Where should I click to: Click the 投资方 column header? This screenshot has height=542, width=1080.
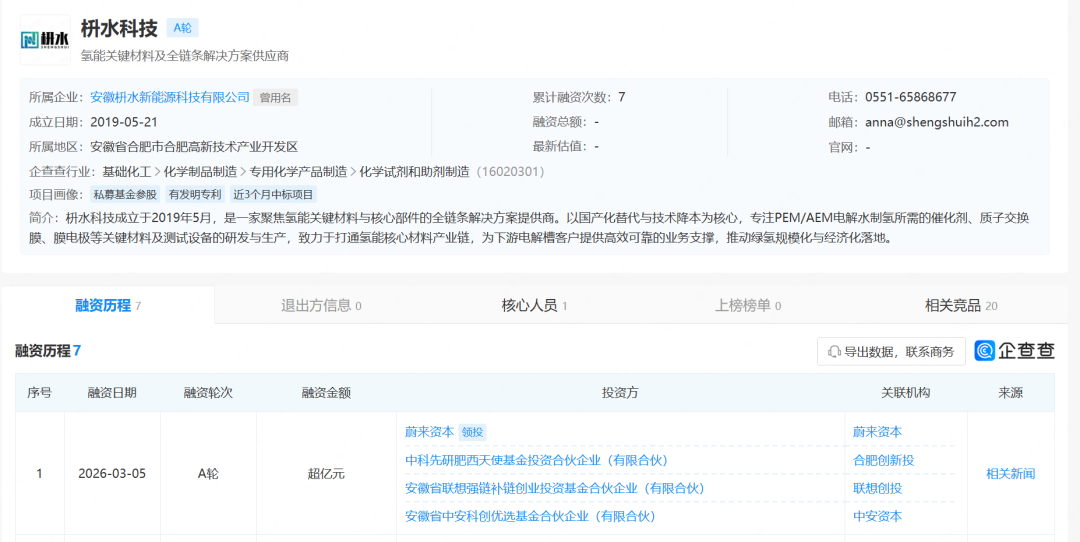pyautogui.click(x=621, y=393)
